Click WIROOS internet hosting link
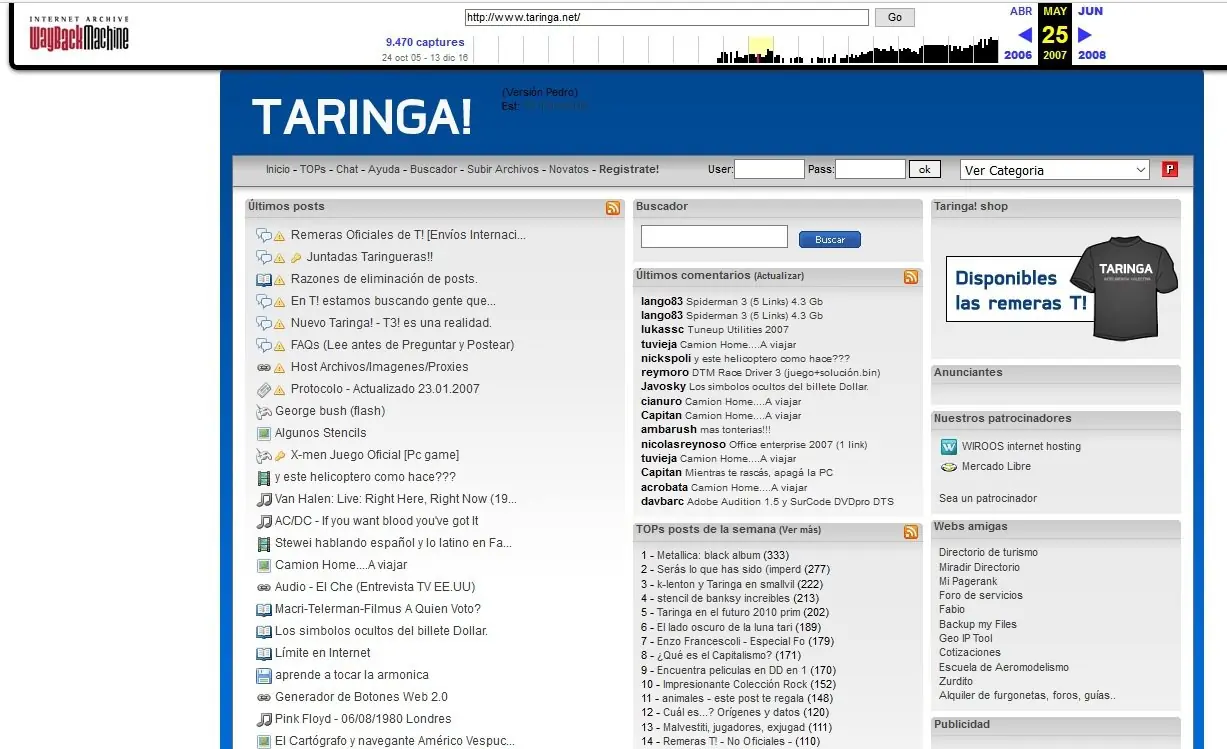This screenshot has height=749, width=1227. point(1021,446)
